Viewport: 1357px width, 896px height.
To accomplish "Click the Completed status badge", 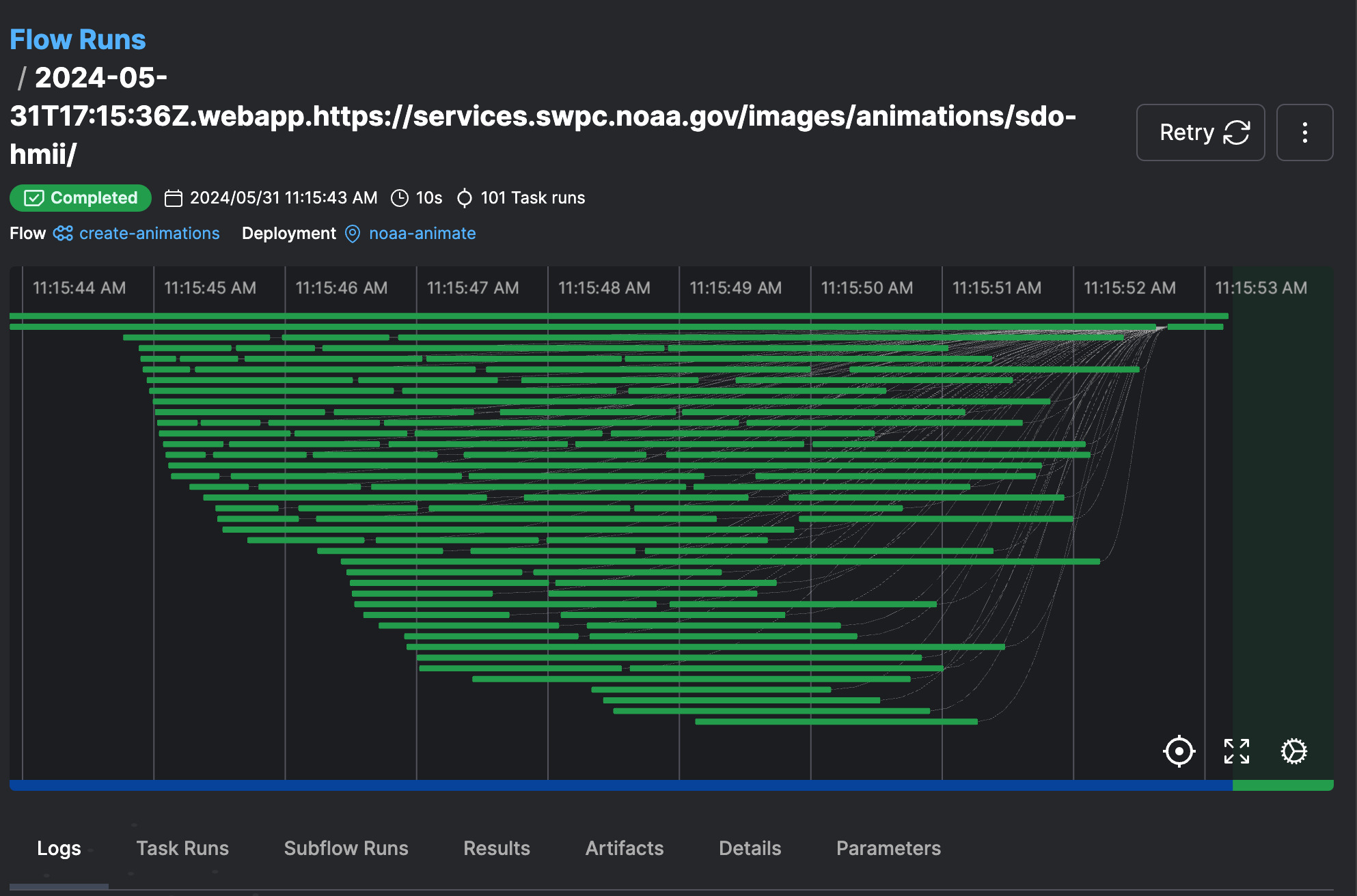I will coord(81,198).
